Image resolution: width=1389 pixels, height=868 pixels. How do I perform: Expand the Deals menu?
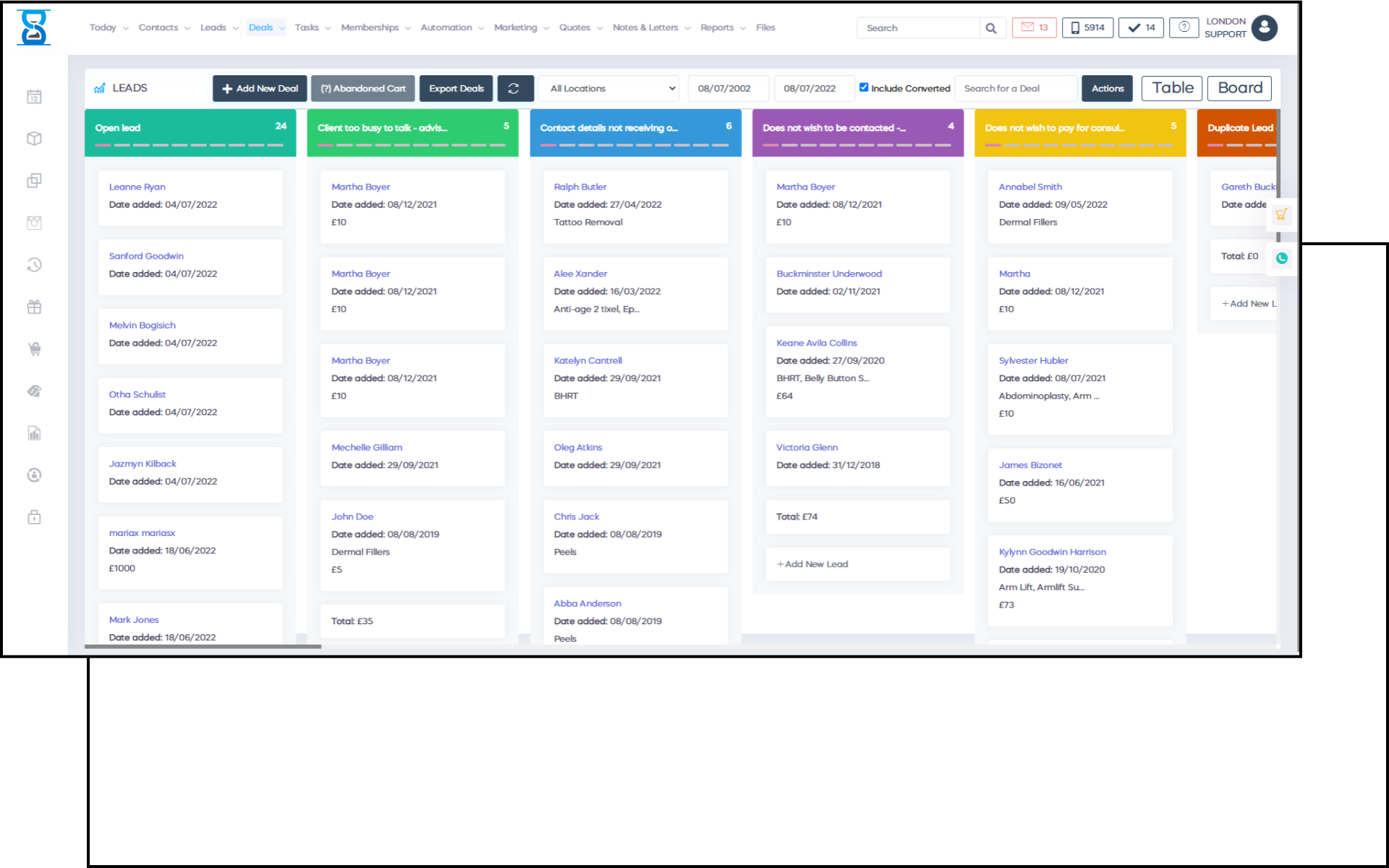266,27
